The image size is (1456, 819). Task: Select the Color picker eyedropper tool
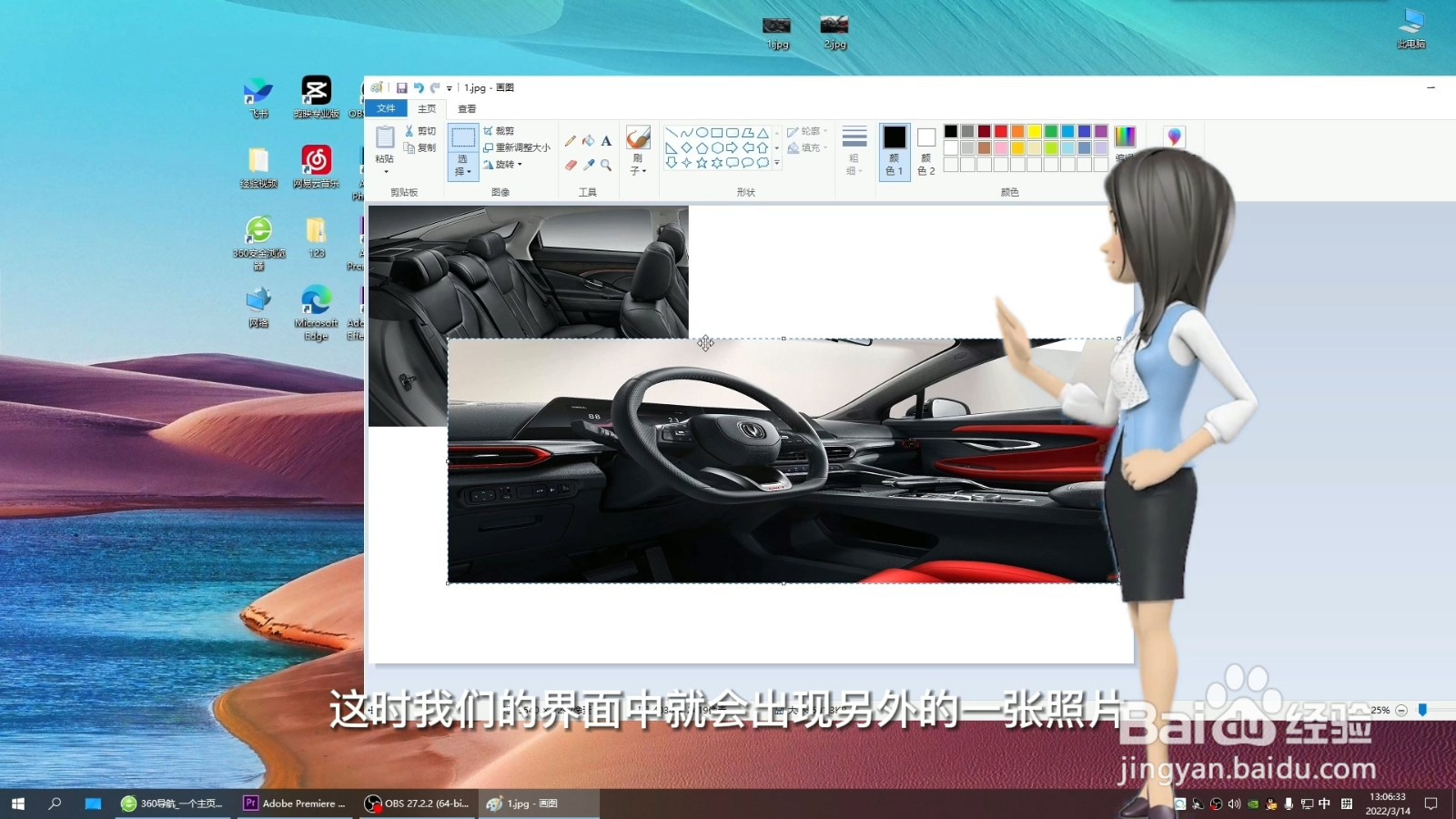tap(588, 165)
